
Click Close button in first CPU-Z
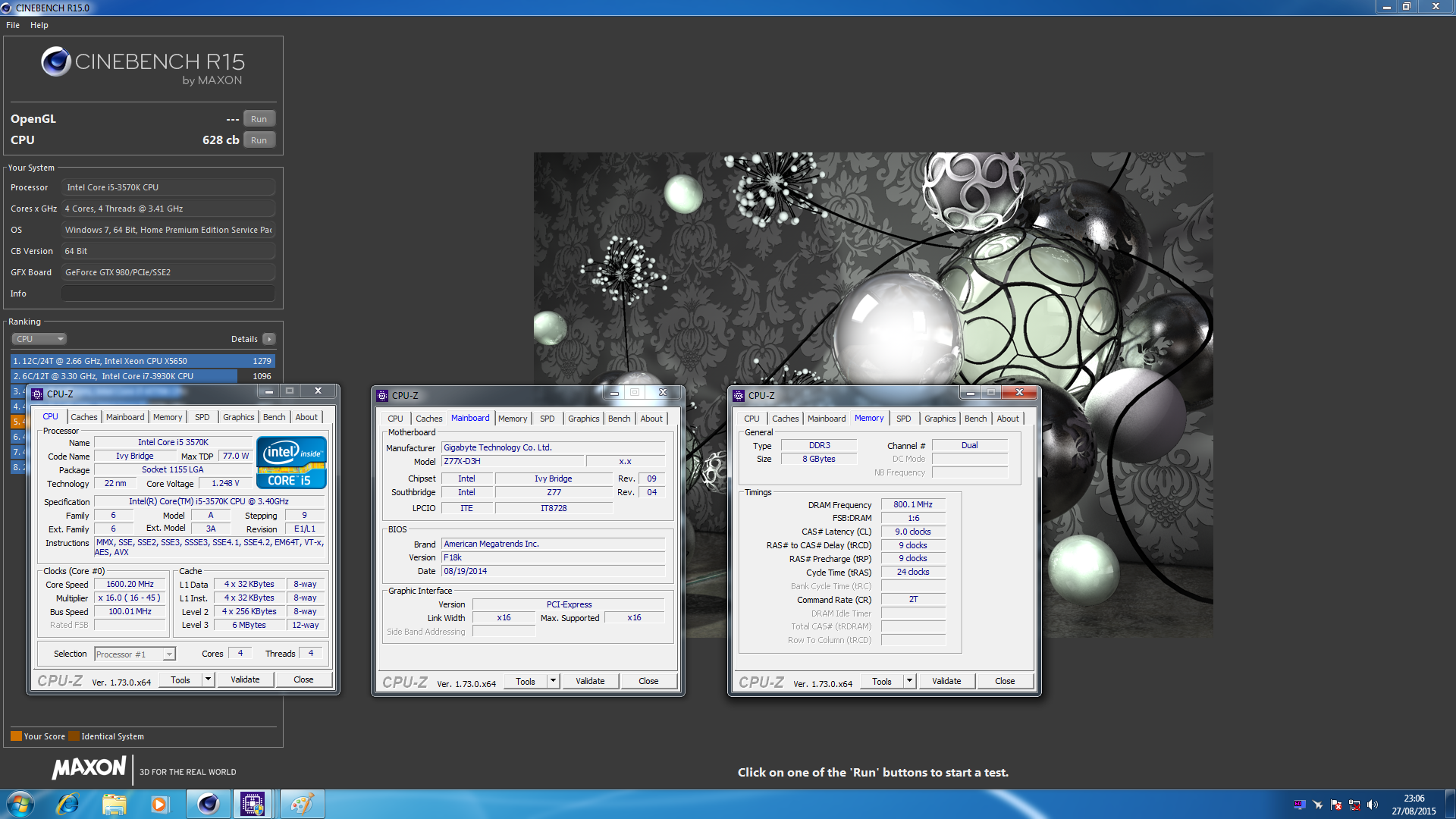coord(303,679)
